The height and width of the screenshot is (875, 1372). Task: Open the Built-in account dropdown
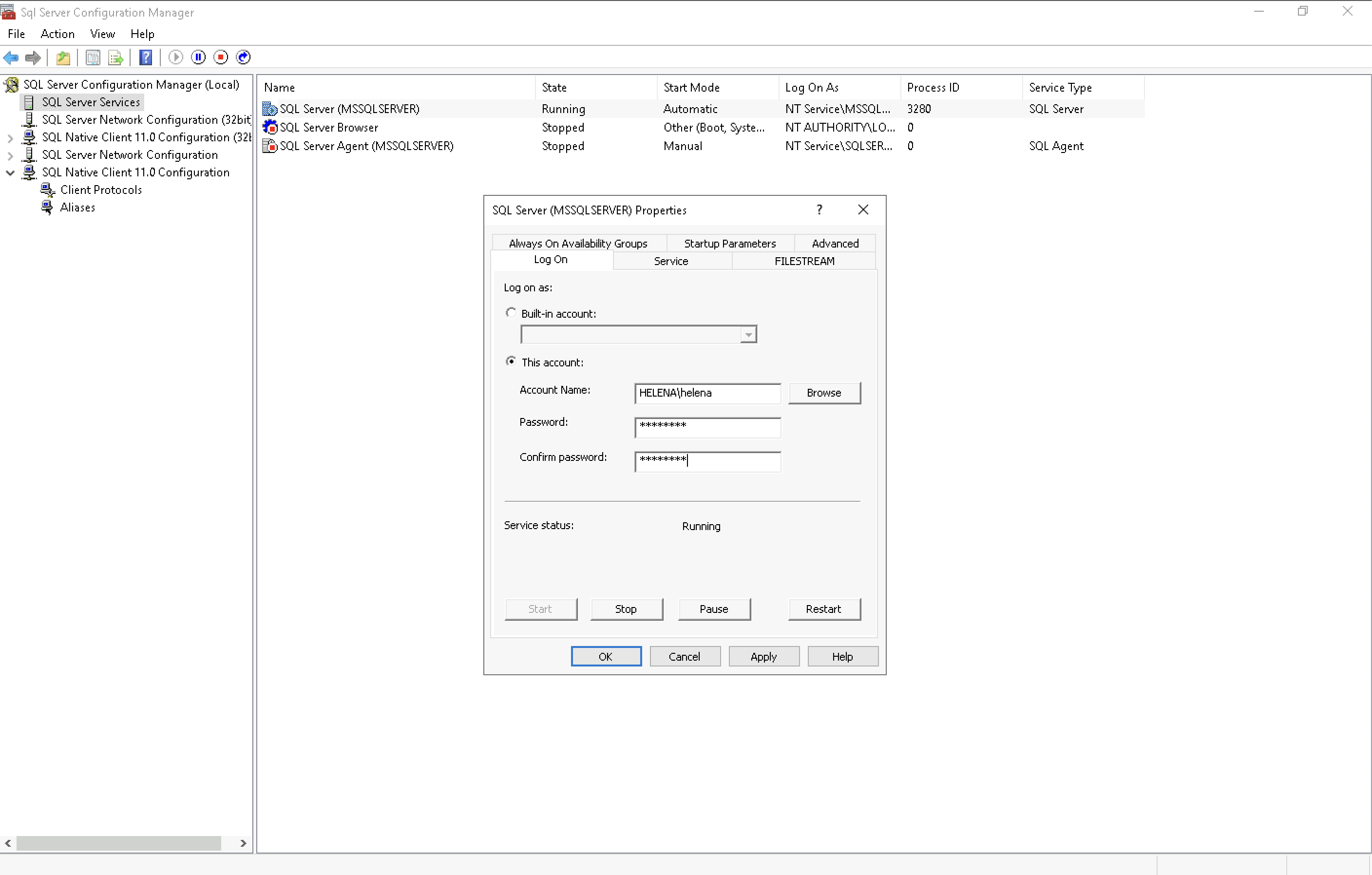[x=748, y=334]
